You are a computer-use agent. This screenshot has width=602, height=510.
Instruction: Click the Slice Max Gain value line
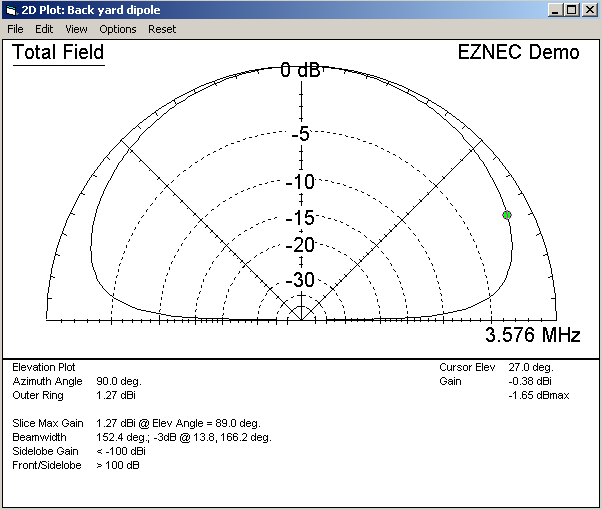pos(136,423)
